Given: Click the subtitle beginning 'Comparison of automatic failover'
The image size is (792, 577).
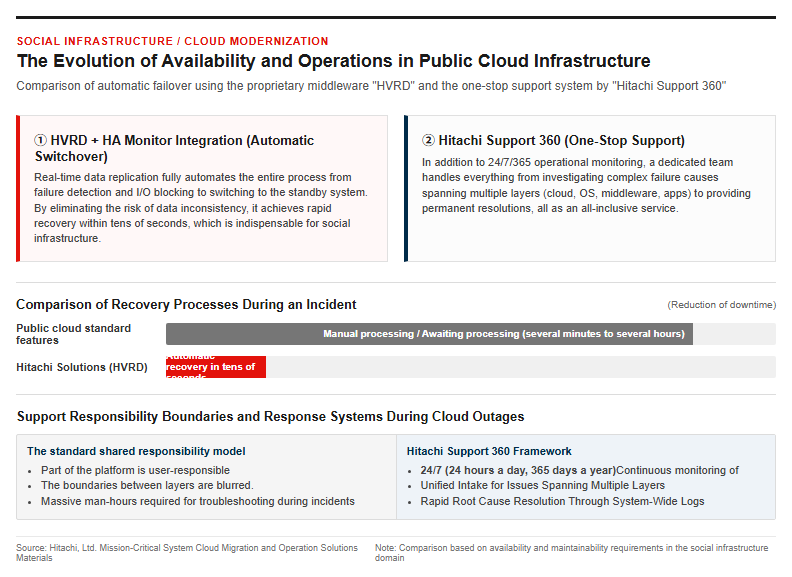Looking at the screenshot, I should pyautogui.click(x=371, y=86).
